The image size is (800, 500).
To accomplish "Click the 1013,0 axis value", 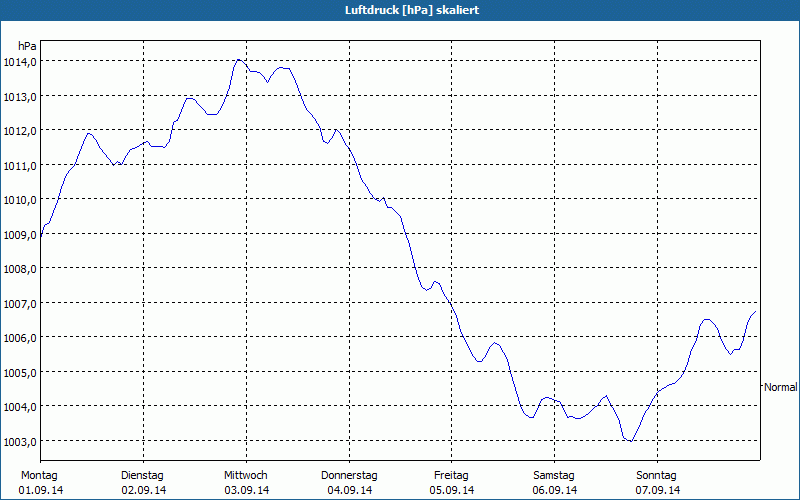I will tap(20, 97).
